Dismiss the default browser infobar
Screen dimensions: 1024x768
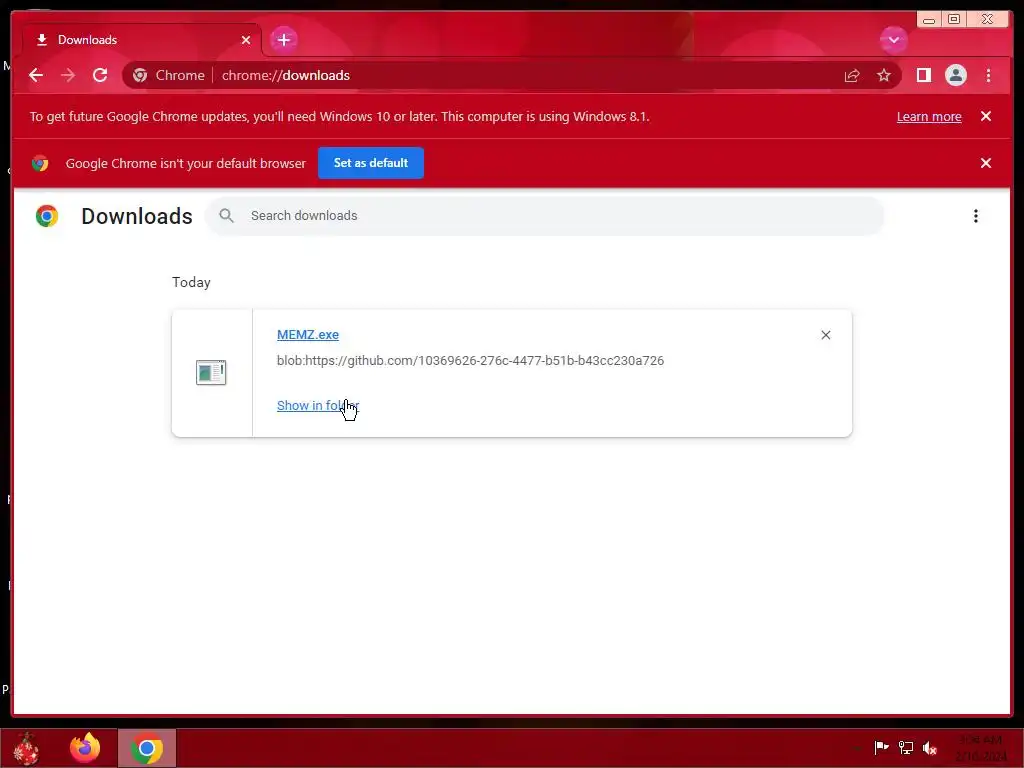coord(986,163)
